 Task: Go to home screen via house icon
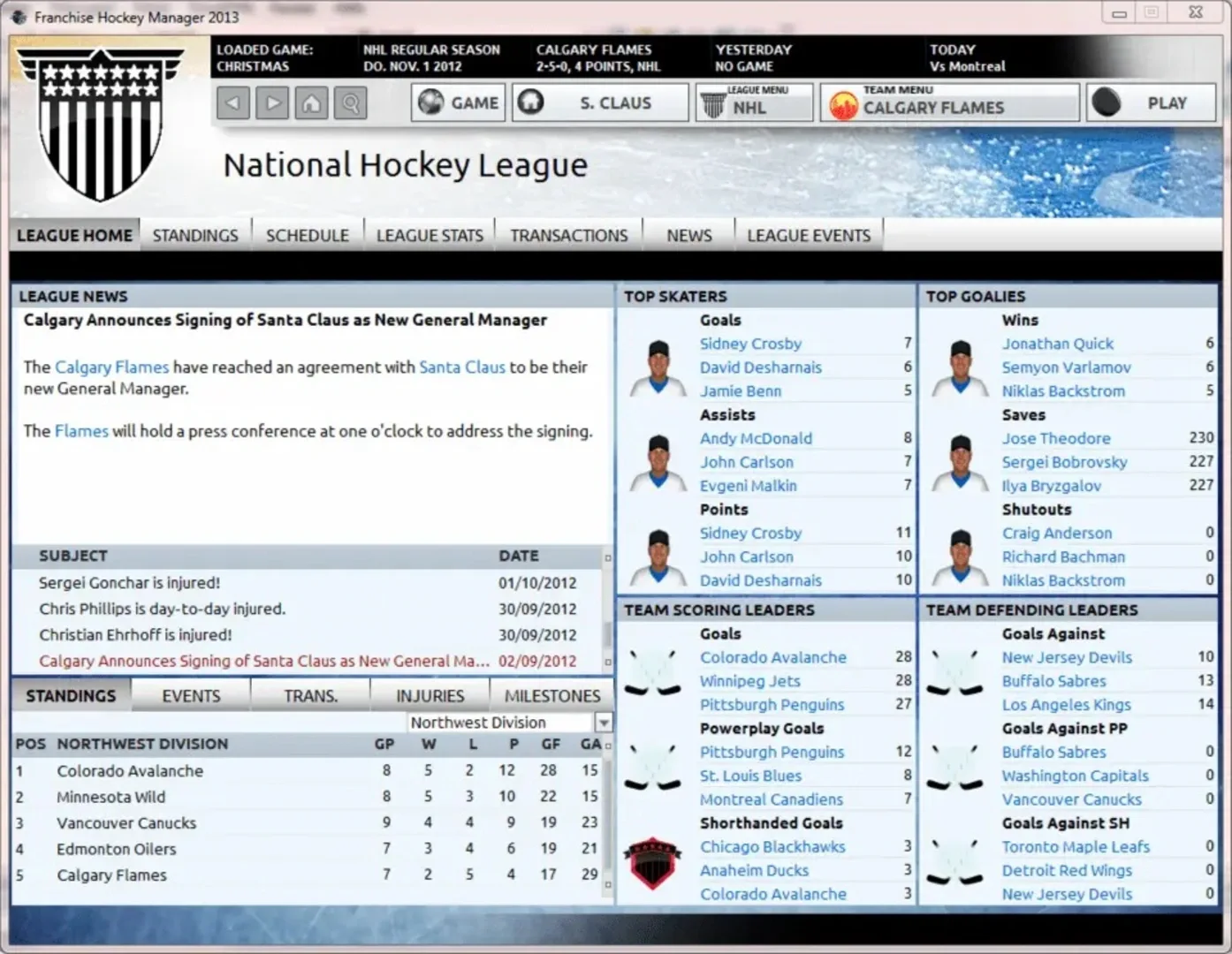coord(311,103)
